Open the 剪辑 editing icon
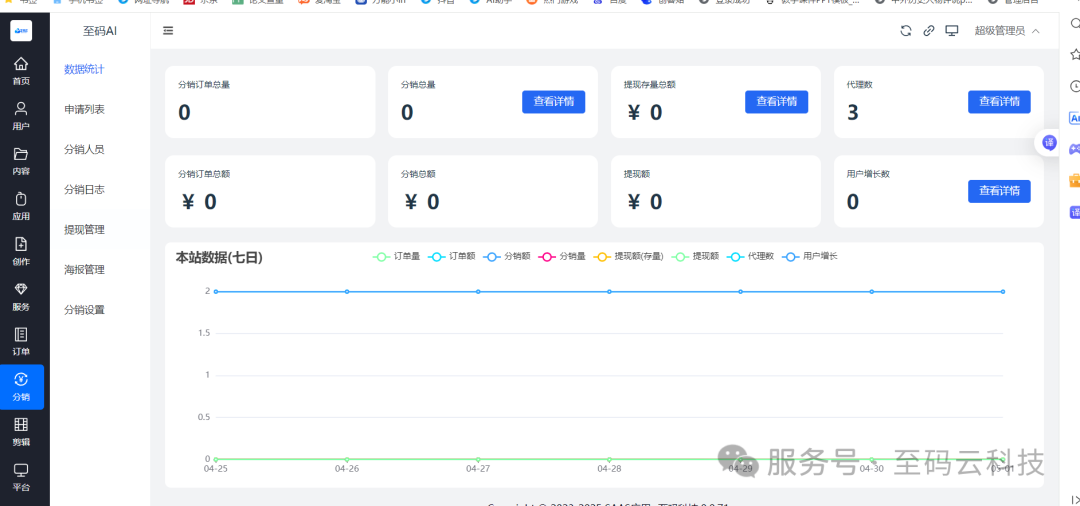The width and height of the screenshot is (1080, 506). click(21, 431)
